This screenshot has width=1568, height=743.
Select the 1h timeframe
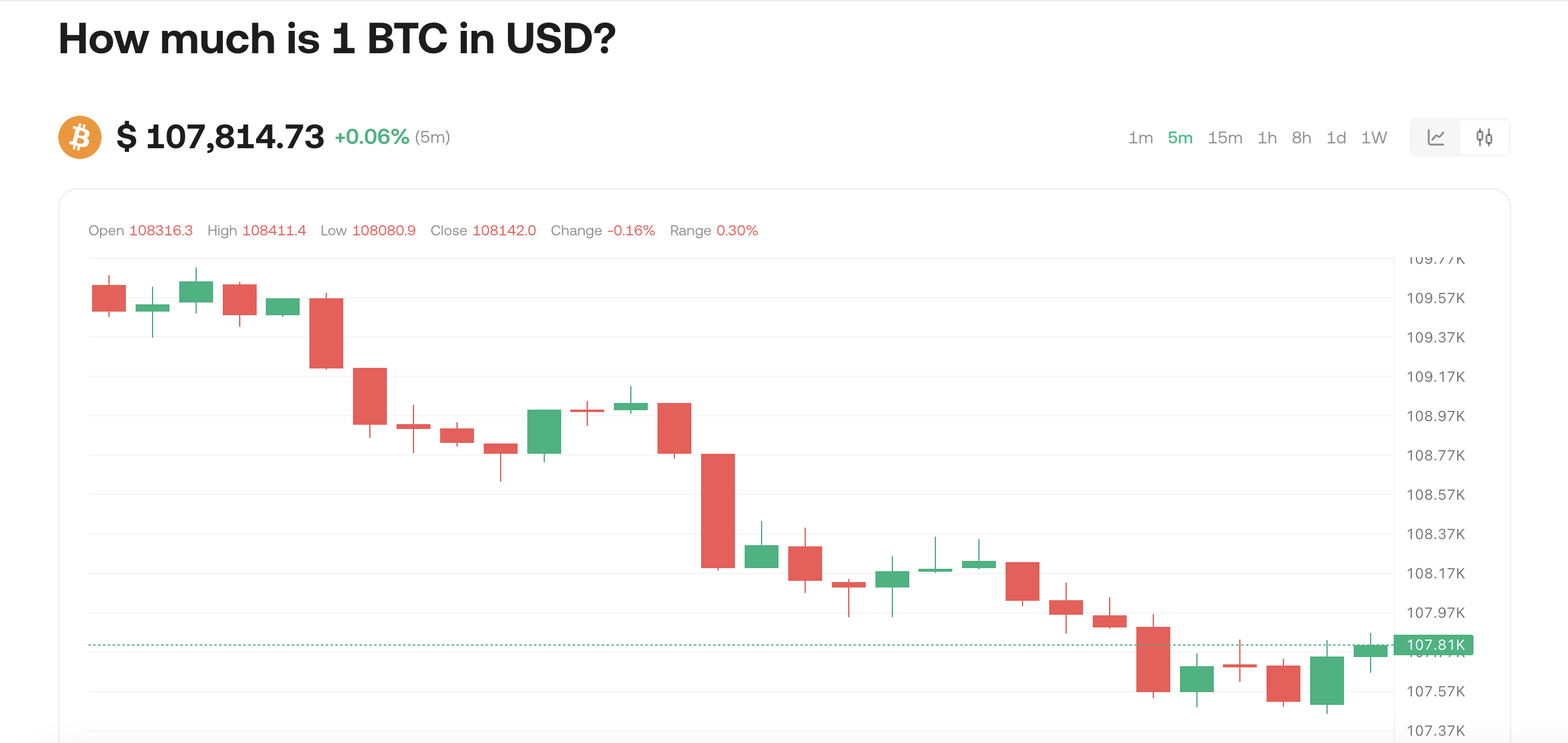pyautogui.click(x=1267, y=138)
